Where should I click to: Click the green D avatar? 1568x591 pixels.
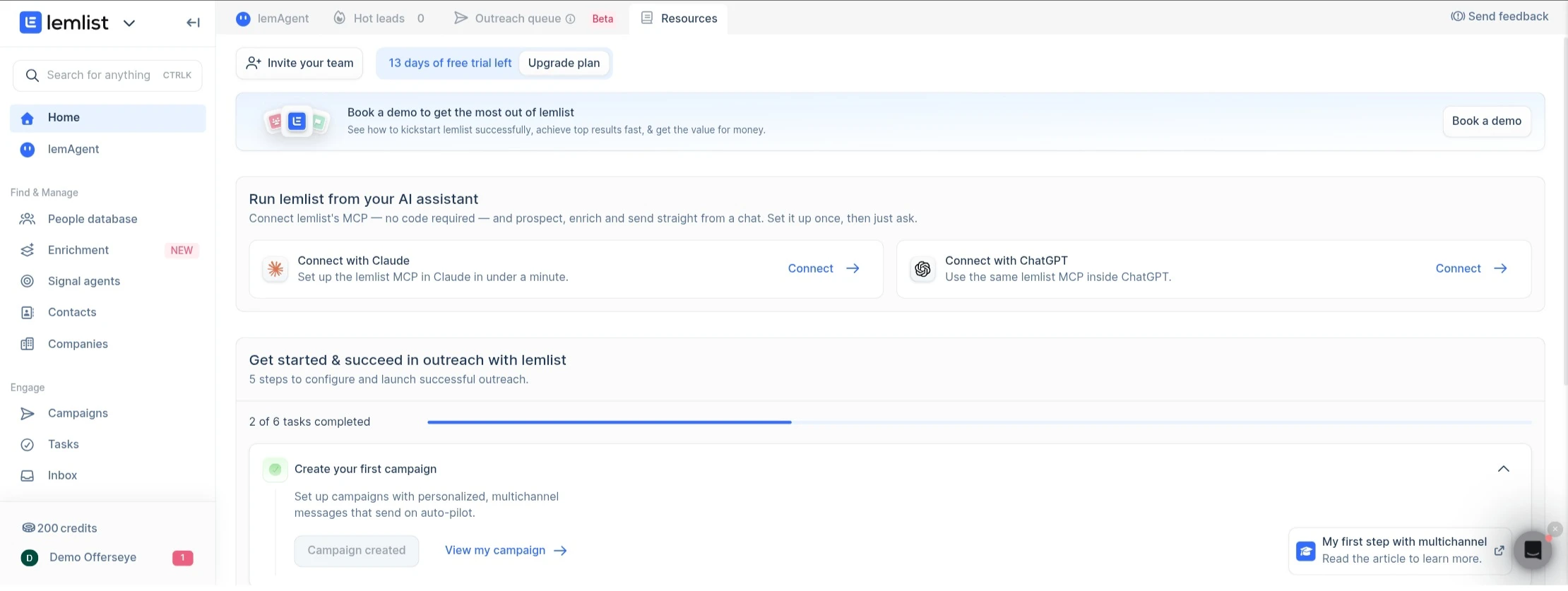(29, 558)
